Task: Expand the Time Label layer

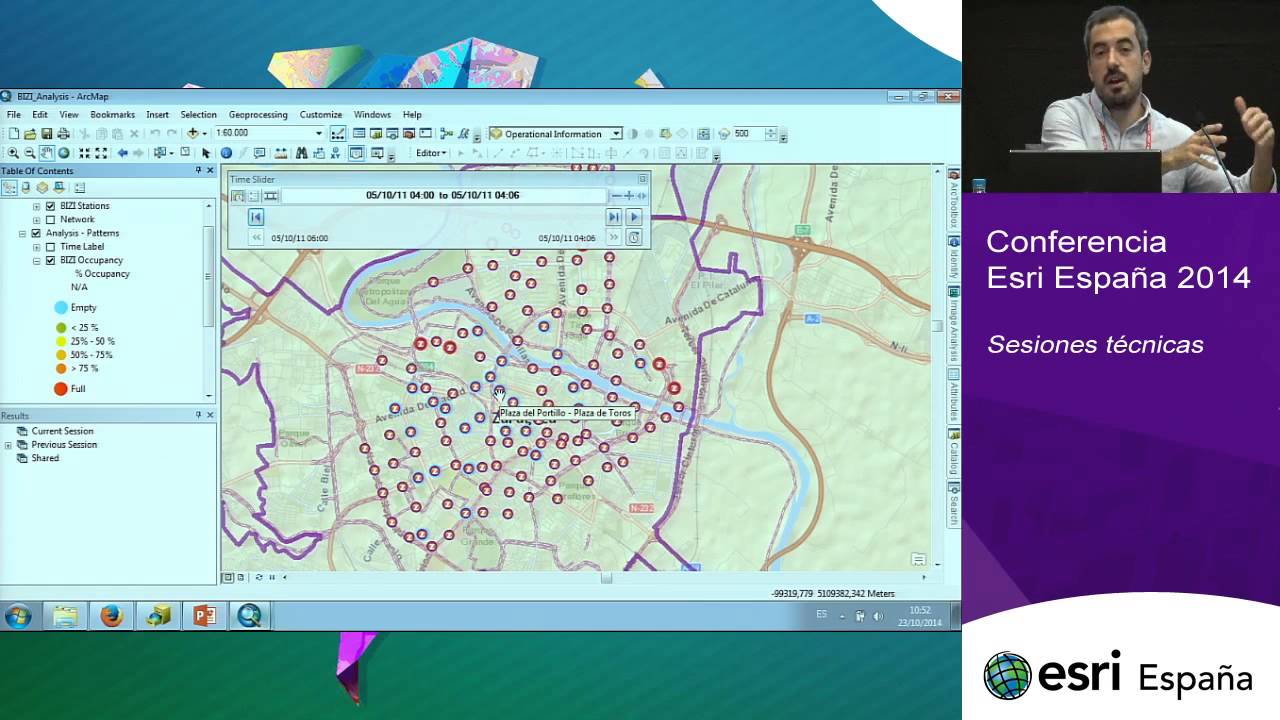Action: coord(37,247)
